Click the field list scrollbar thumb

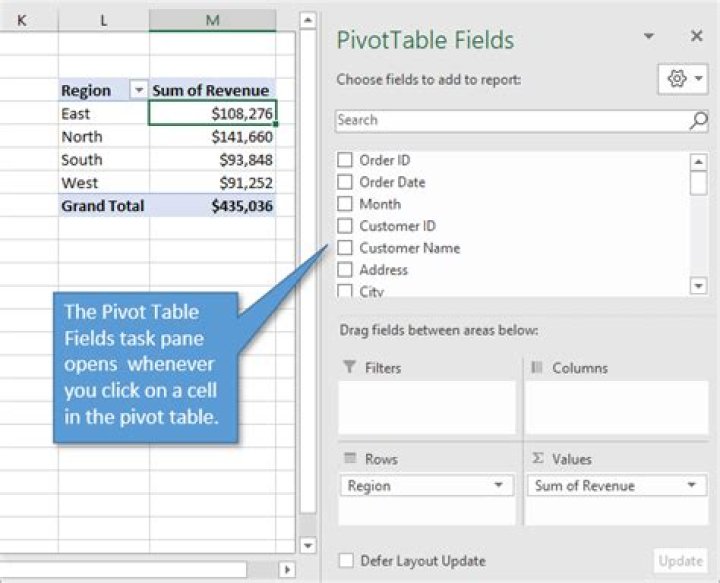click(x=698, y=183)
